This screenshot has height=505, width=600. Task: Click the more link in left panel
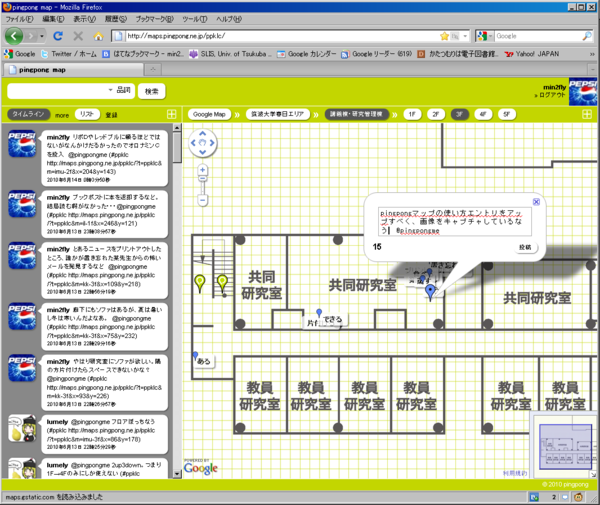(62, 115)
